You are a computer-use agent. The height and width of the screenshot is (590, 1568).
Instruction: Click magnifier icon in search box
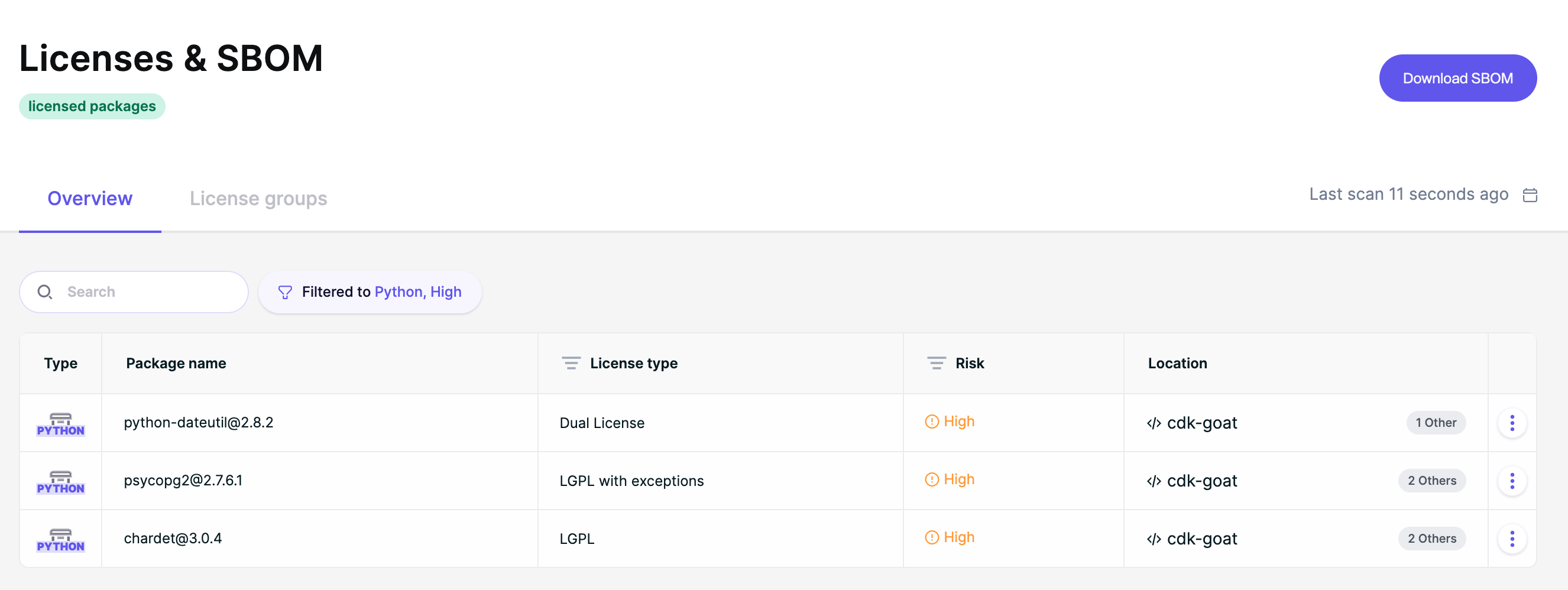pyautogui.click(x=44, y=291)
